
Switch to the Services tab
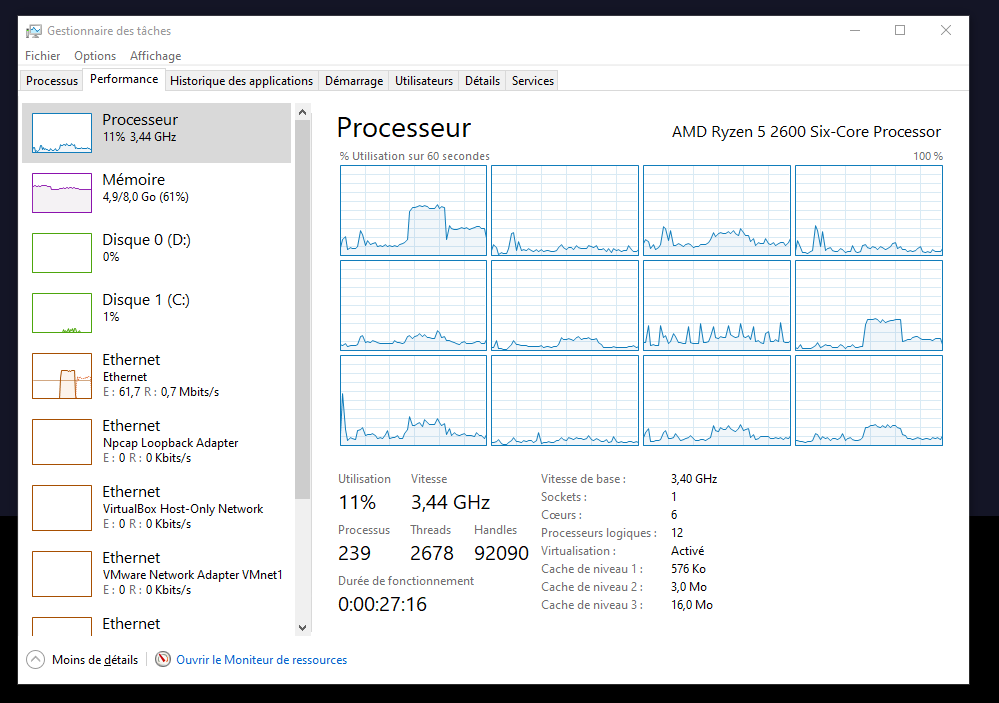pyautogui.click(x=533, y=81)
